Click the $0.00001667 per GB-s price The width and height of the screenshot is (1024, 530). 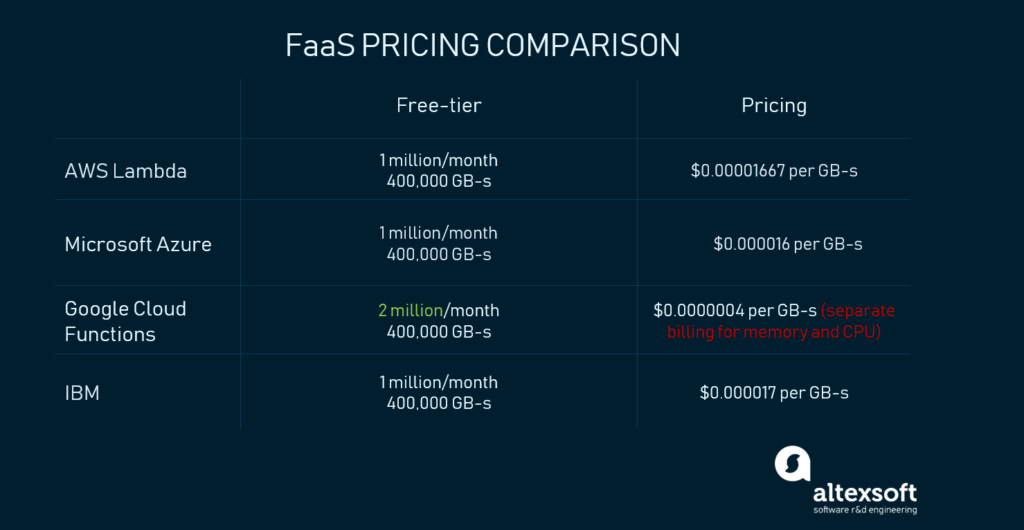(x=773, y=171)
